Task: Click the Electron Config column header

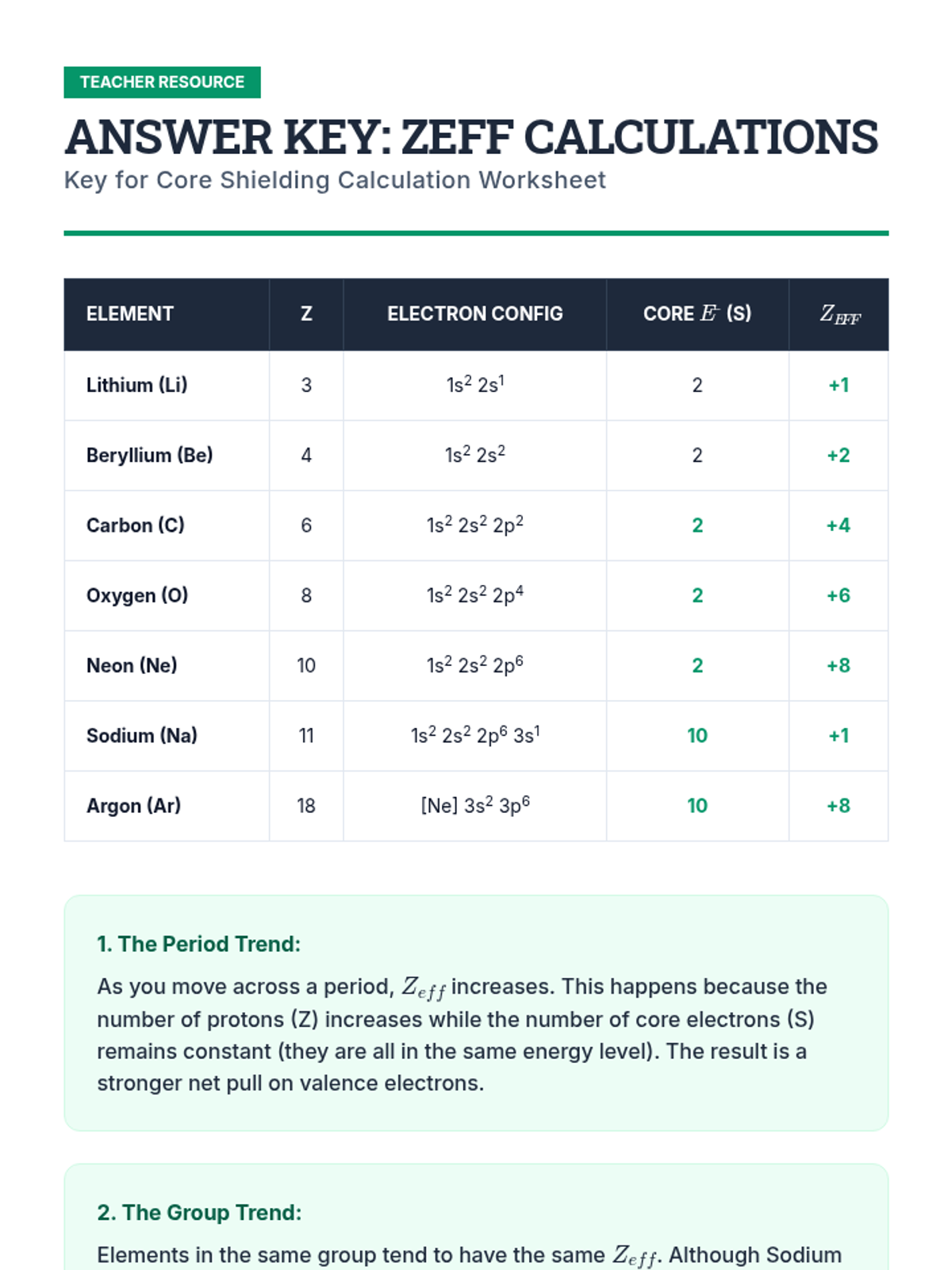Action: (x=474, y=314)
